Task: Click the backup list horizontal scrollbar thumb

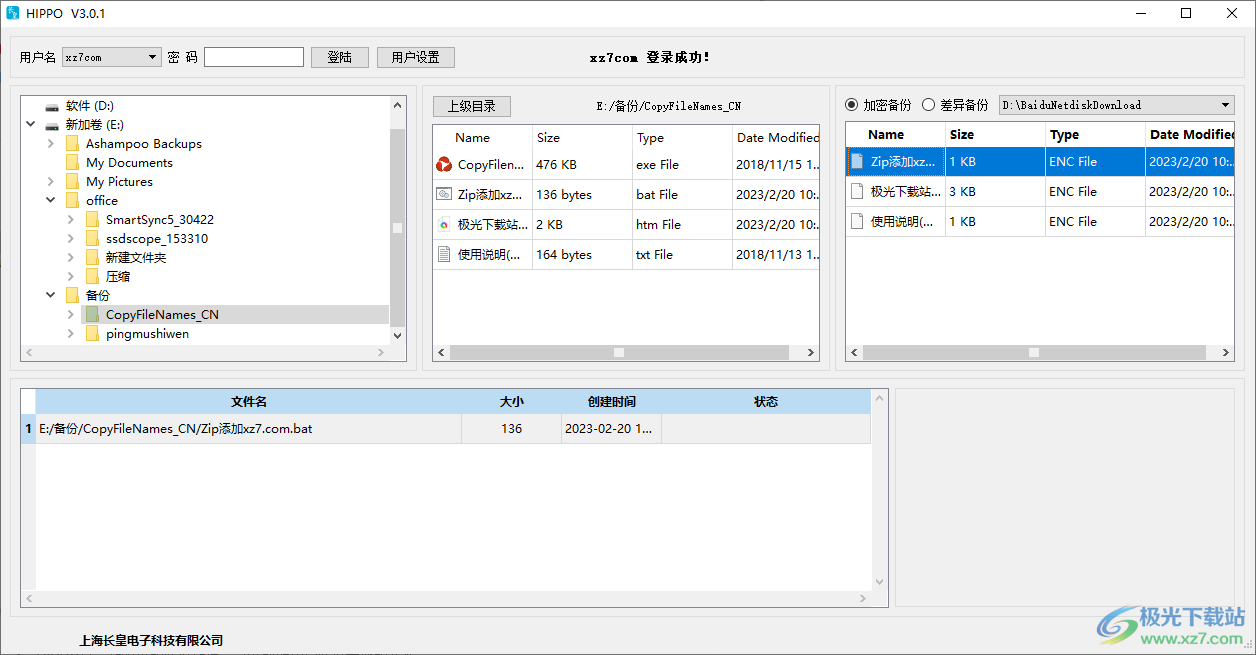Action: coord(1033,352)
